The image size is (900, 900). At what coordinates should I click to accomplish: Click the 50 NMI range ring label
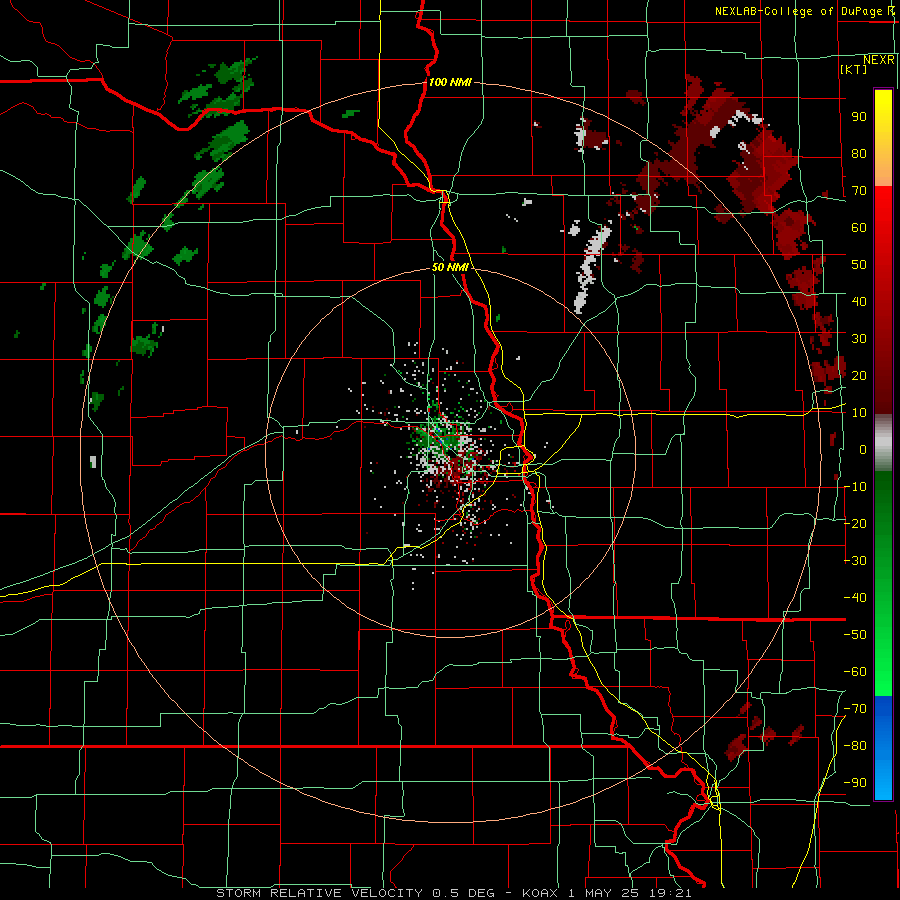pyautogui.click(x=450, y=267)
